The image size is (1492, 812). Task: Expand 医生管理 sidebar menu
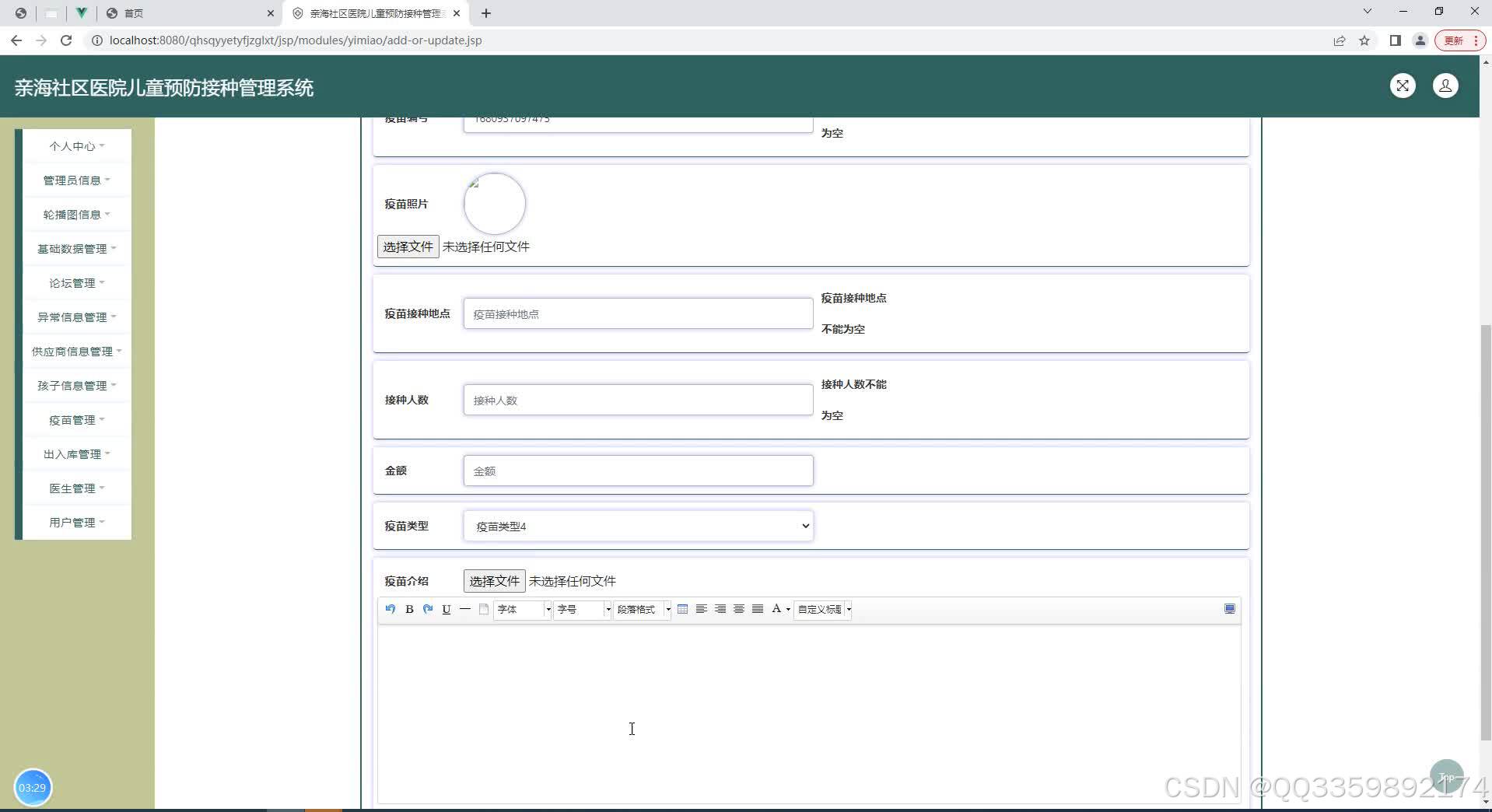click(76, 488)
